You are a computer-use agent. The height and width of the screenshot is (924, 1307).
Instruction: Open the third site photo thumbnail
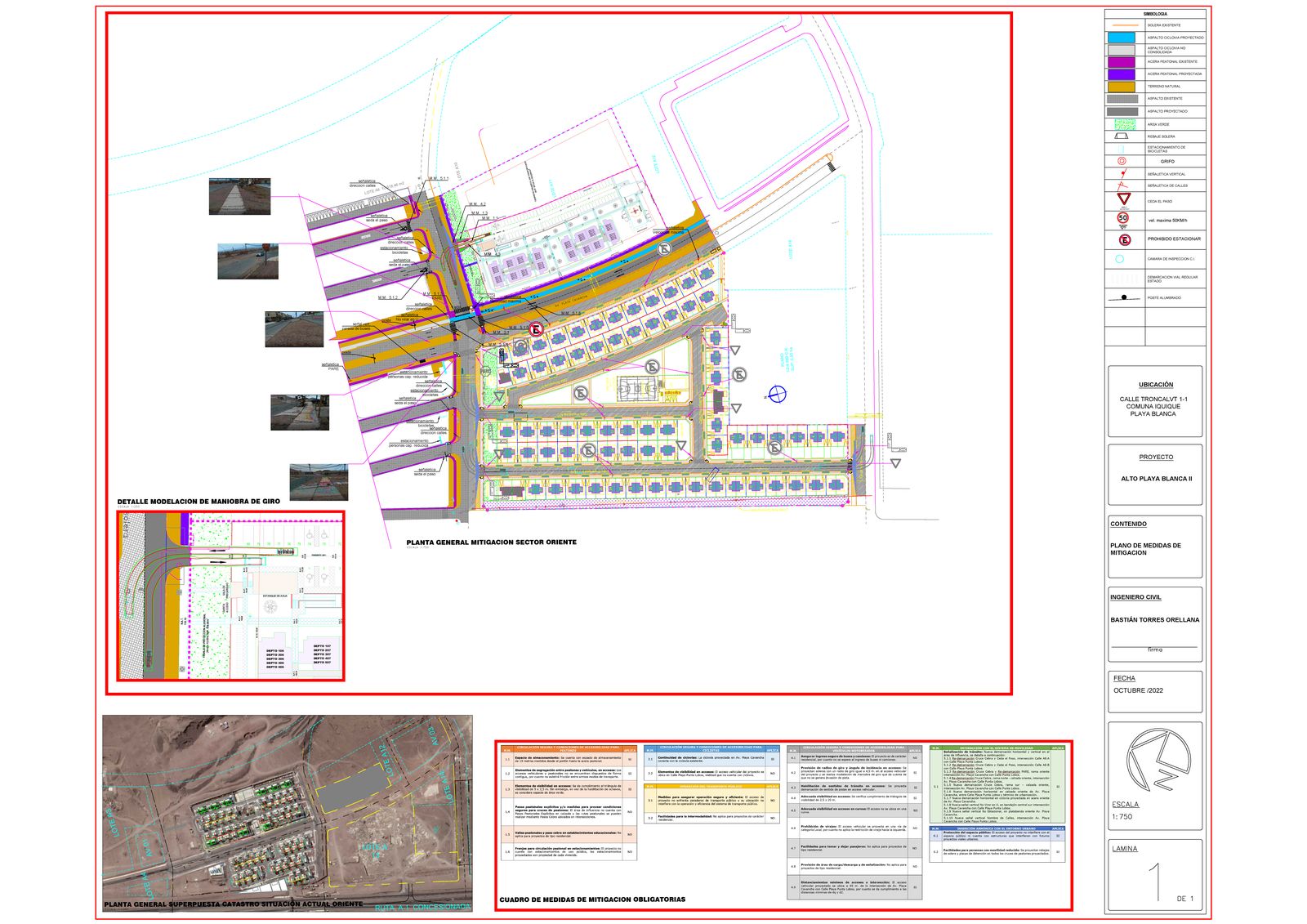[294, 329]
